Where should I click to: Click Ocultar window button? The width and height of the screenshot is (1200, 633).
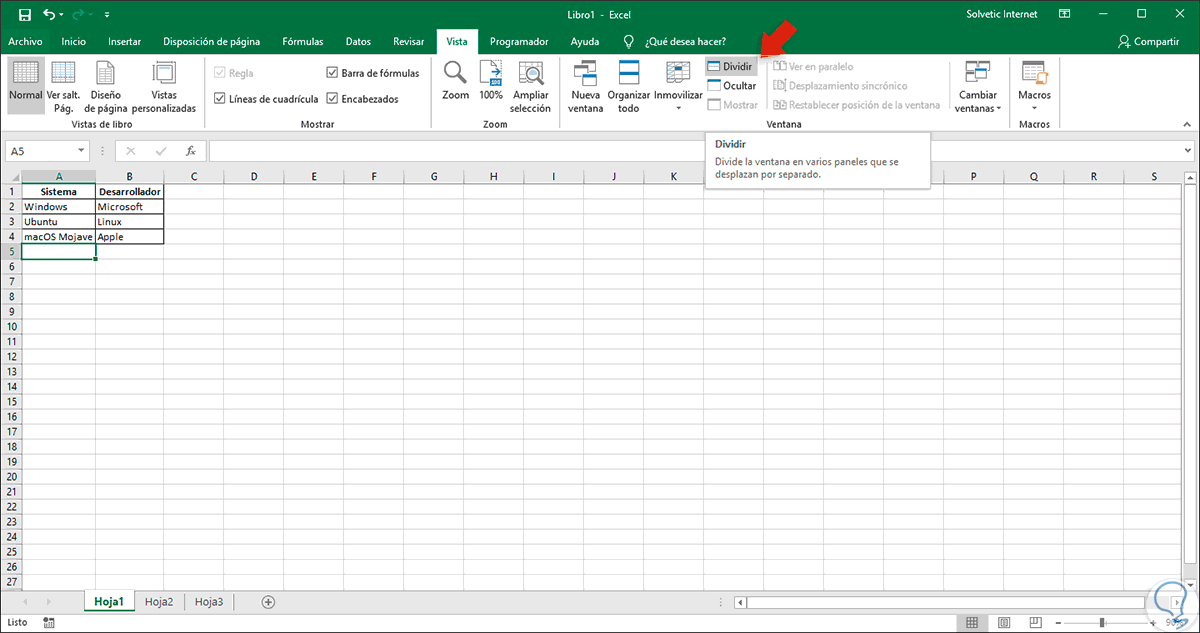[x=732, y=86]
